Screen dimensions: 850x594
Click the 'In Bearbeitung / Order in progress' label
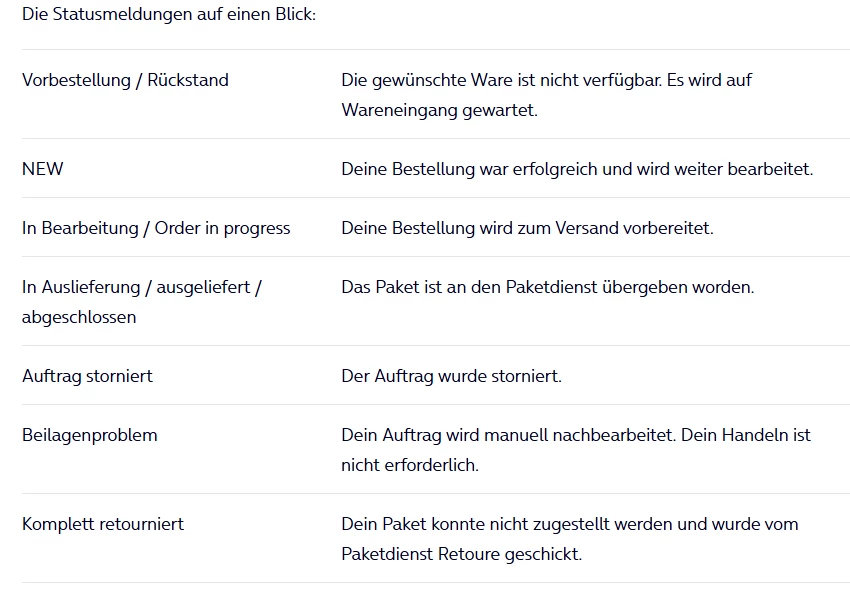point(156,228)
